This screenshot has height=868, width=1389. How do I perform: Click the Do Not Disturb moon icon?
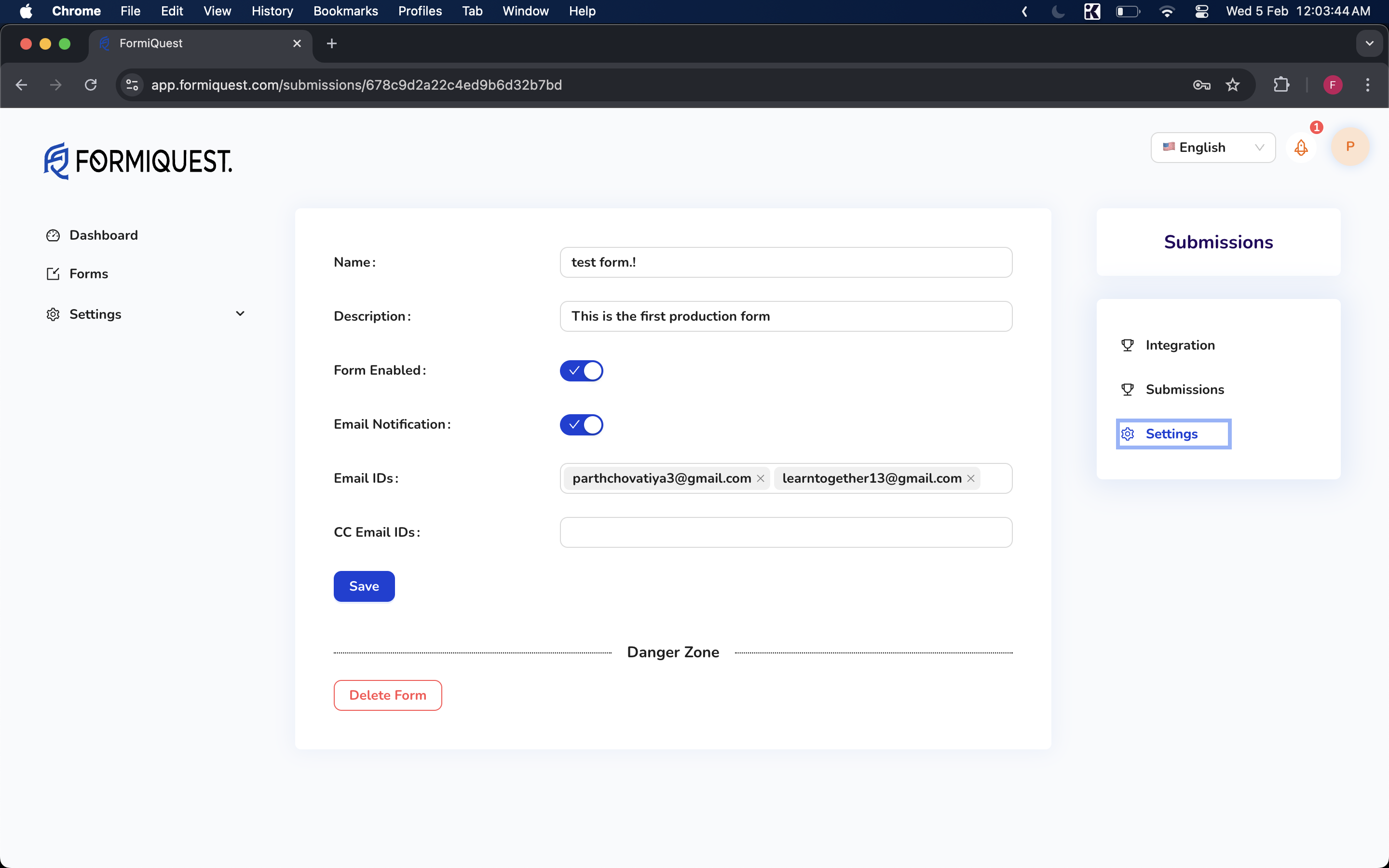coord(1058,11)
